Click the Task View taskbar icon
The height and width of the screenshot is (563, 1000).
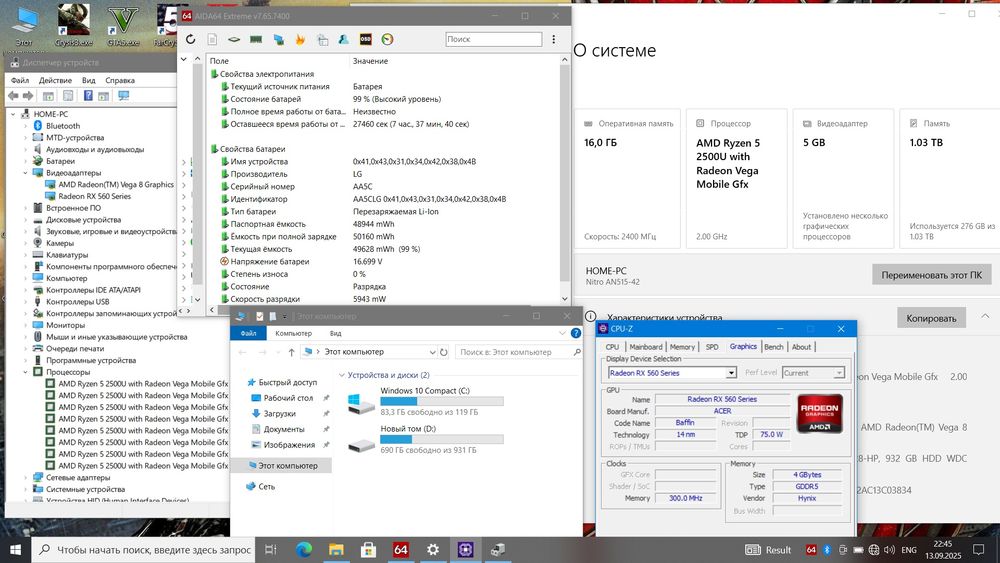(270, 549)
